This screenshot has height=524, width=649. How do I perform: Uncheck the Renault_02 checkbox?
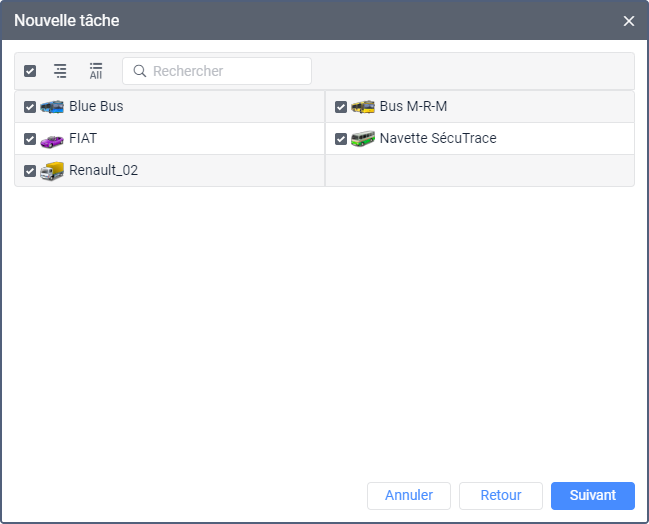point(30,171)
